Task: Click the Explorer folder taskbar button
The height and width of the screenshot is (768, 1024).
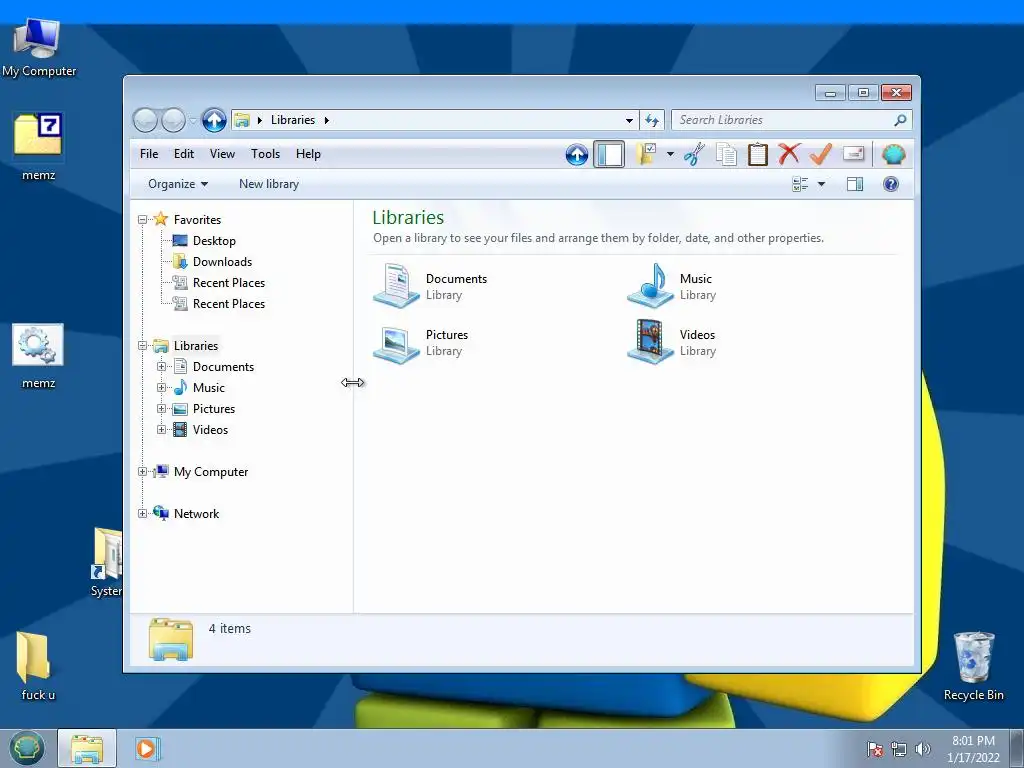Action: (87, 748)
